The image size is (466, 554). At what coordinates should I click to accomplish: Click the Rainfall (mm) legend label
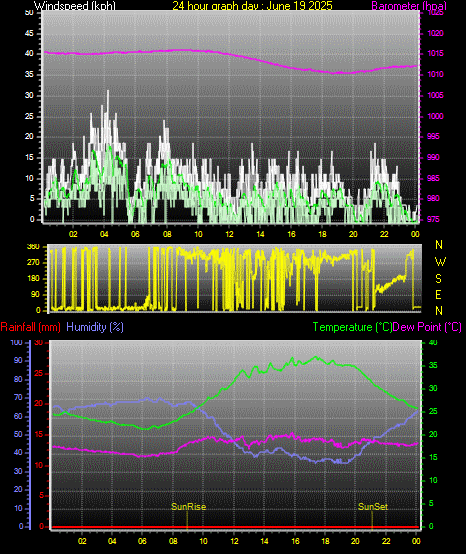click(x=30, y=327)
